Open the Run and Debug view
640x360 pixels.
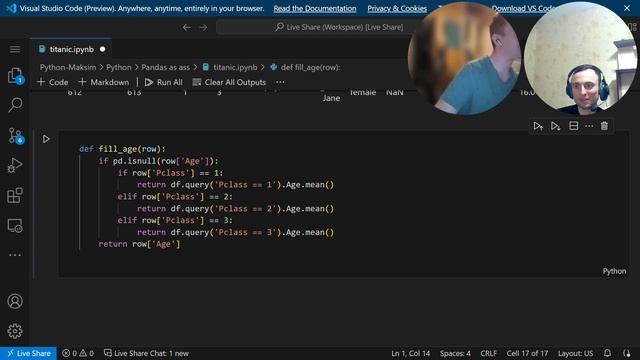15,165
